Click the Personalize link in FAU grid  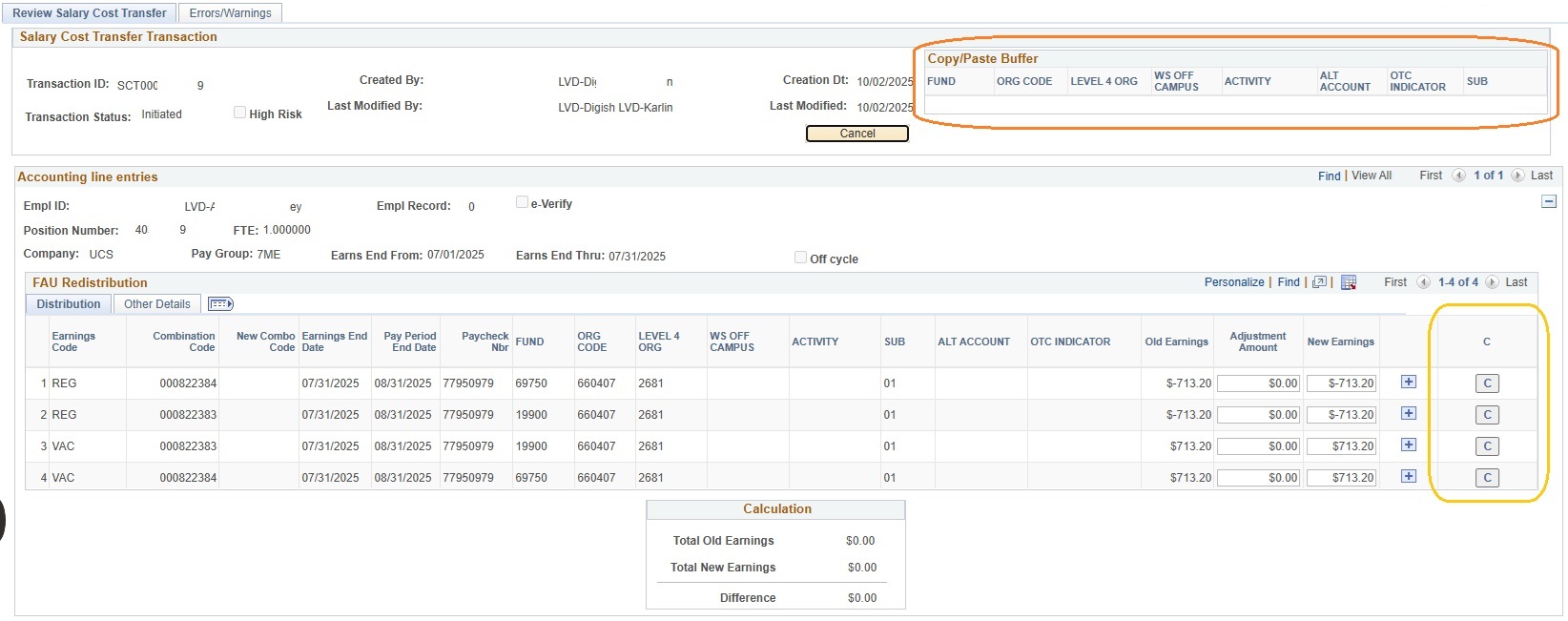pos(1233,282)
